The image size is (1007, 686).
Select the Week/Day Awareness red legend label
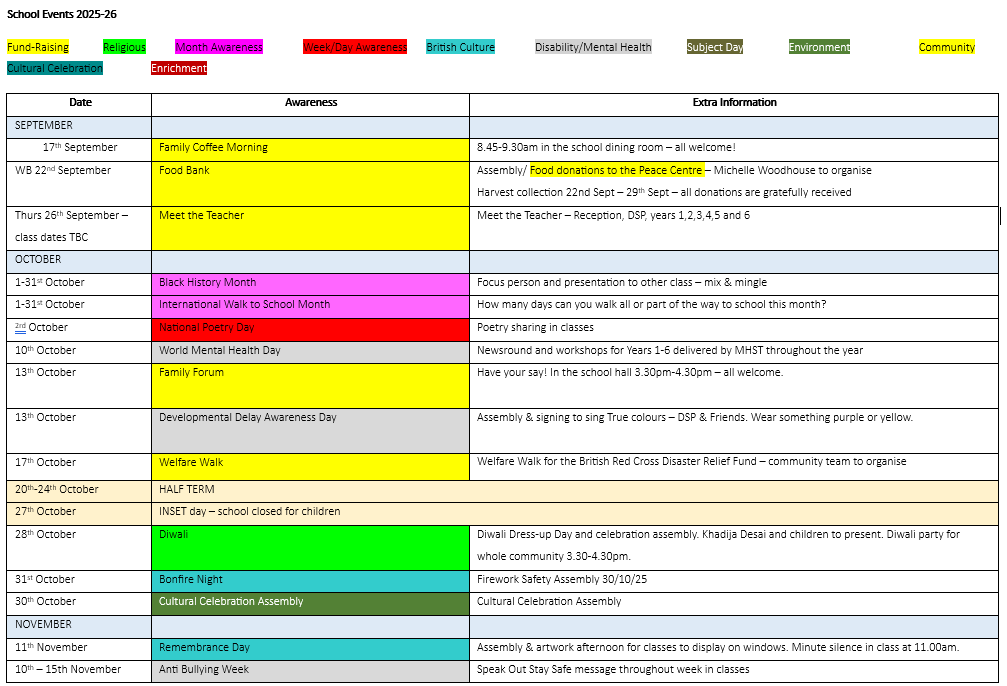coord(355,47)
